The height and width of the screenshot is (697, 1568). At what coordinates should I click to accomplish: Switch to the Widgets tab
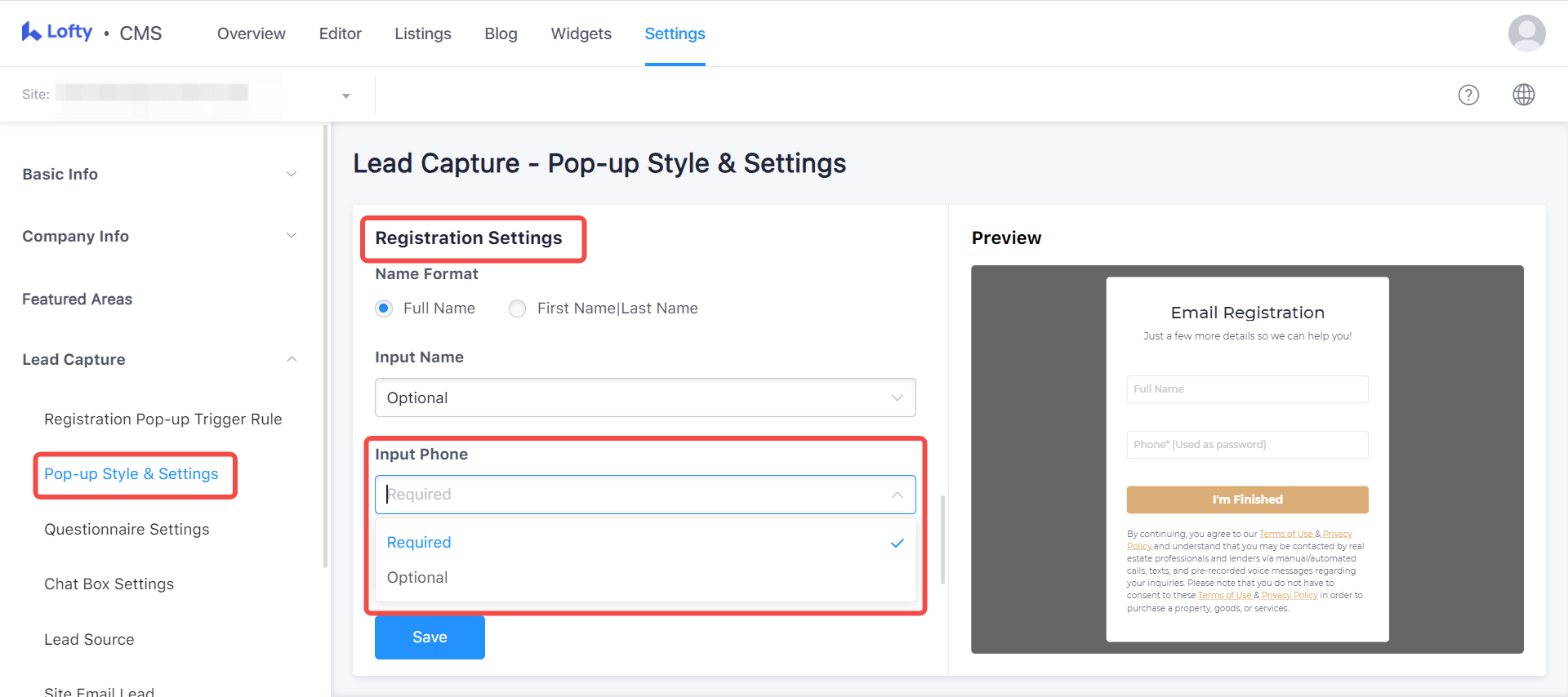pos(581,33)
